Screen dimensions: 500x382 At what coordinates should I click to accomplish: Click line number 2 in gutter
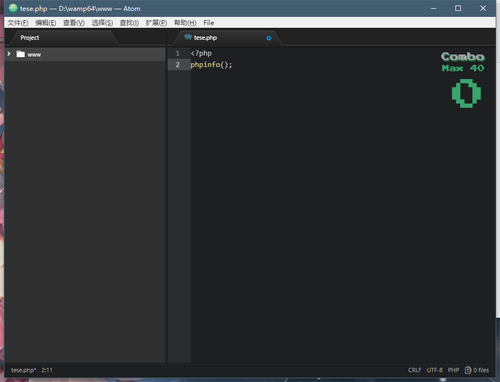tap(178, 65)
